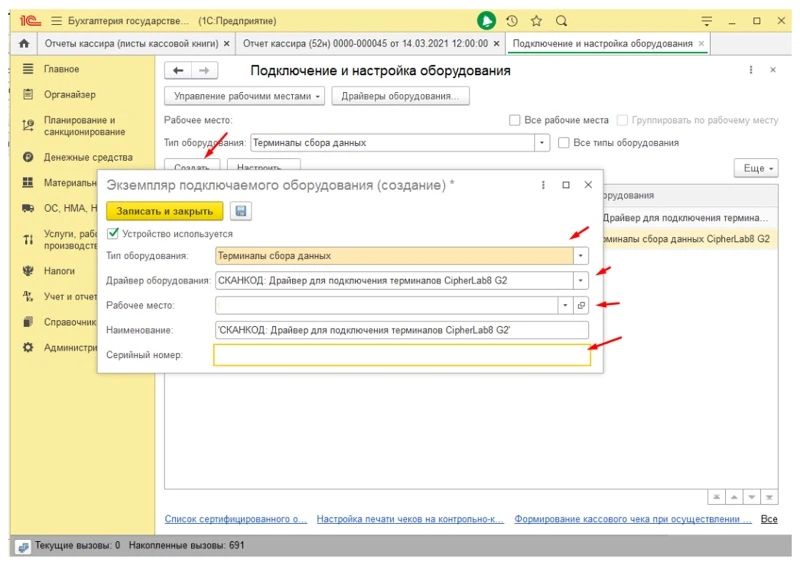Open the Главное sidebar menu item
Screen dimensions: 800x568
(61, 69)
